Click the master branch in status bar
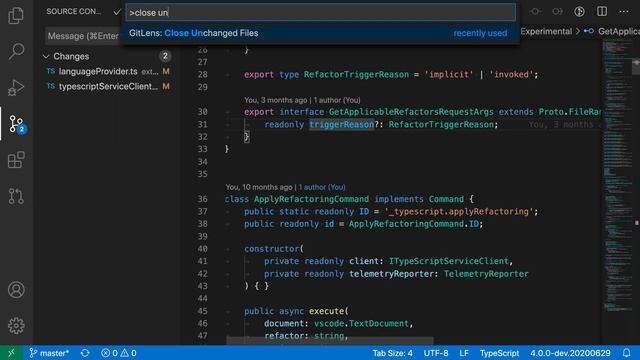Viewport: 640px width, 360px height. (49, 353)
